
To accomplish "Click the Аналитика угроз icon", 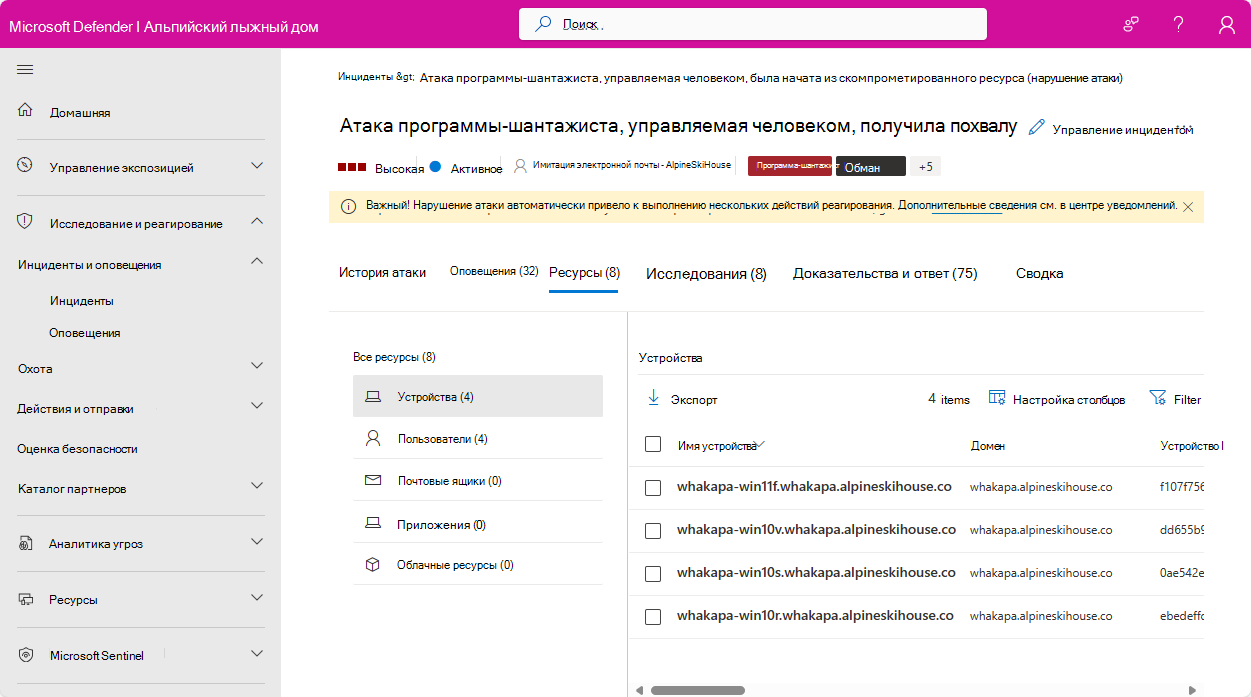I will (x=26, y=543).
